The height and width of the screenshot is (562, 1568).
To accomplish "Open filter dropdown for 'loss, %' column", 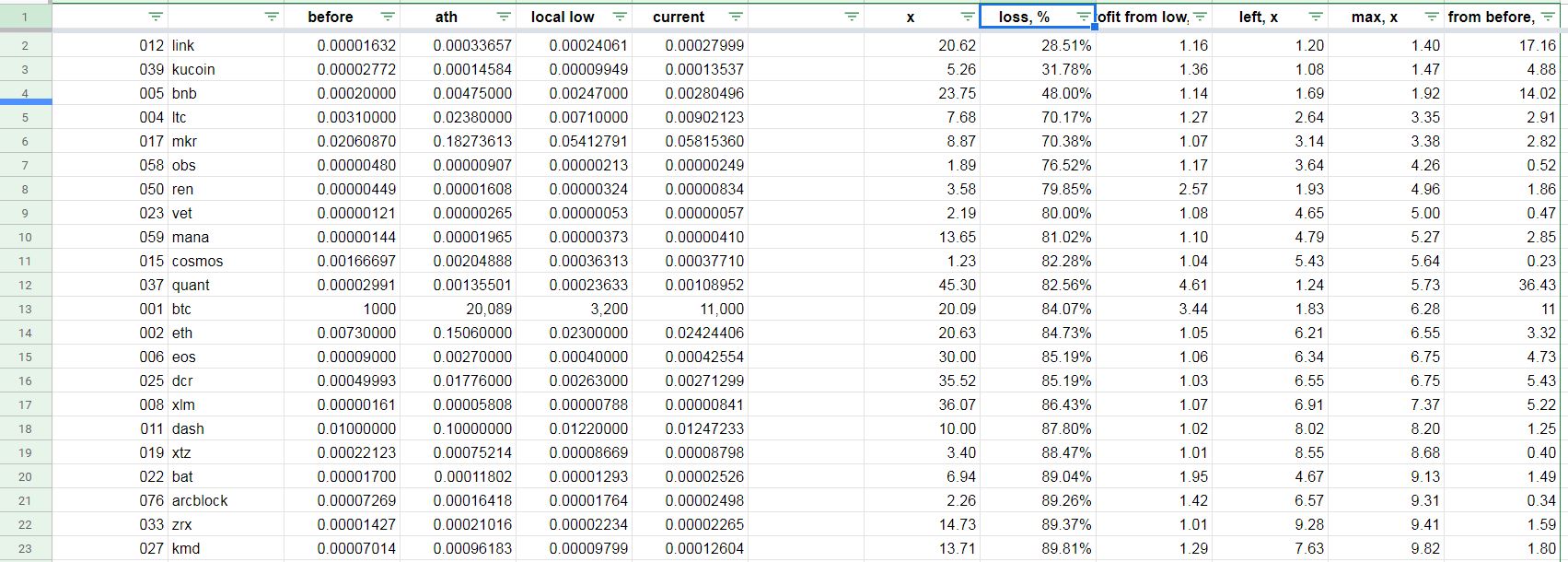I will point(1083,17).
